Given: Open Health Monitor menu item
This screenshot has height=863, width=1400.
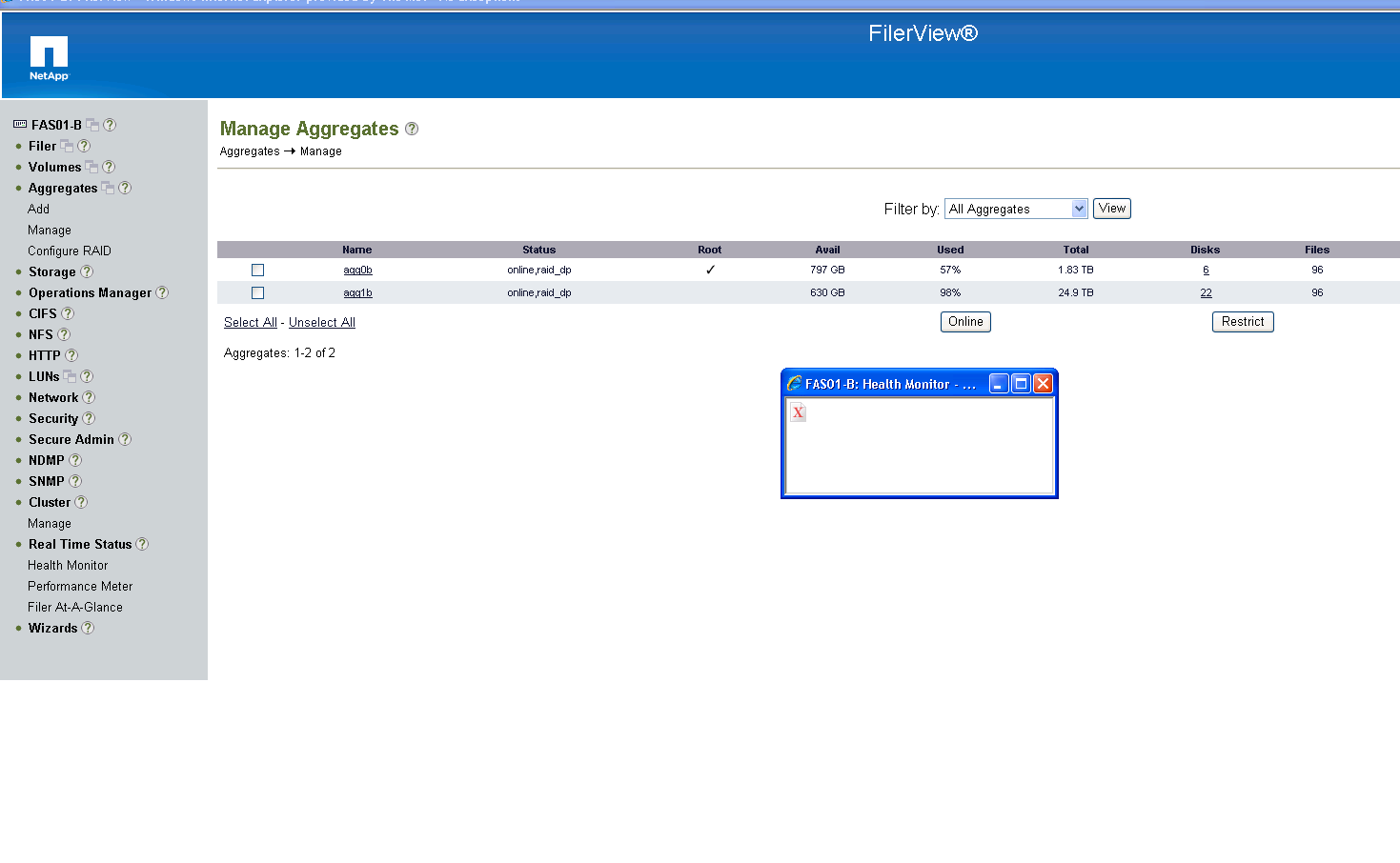Looking at the screenshot, I should pyautogui.click(x=68, y=565).
